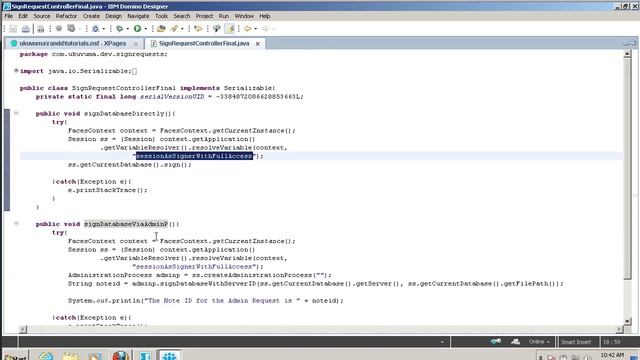The height and width of the screenshot is (360, 640).
Task: Open the Online status dropdown
Action: (539, 342)
